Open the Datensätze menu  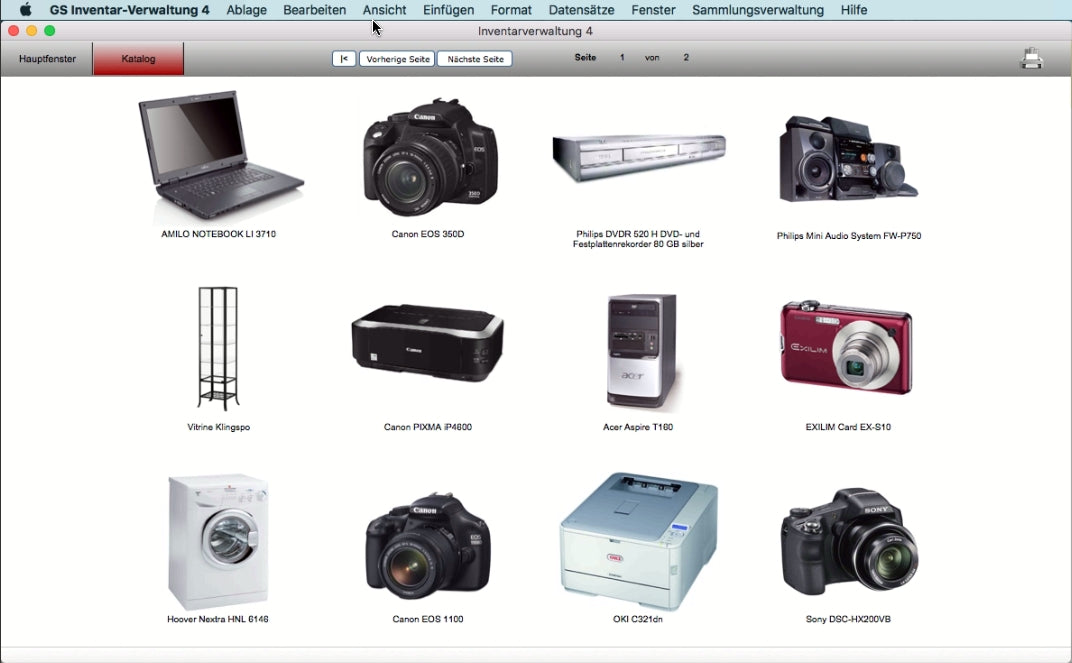click(x=581, y=10)
